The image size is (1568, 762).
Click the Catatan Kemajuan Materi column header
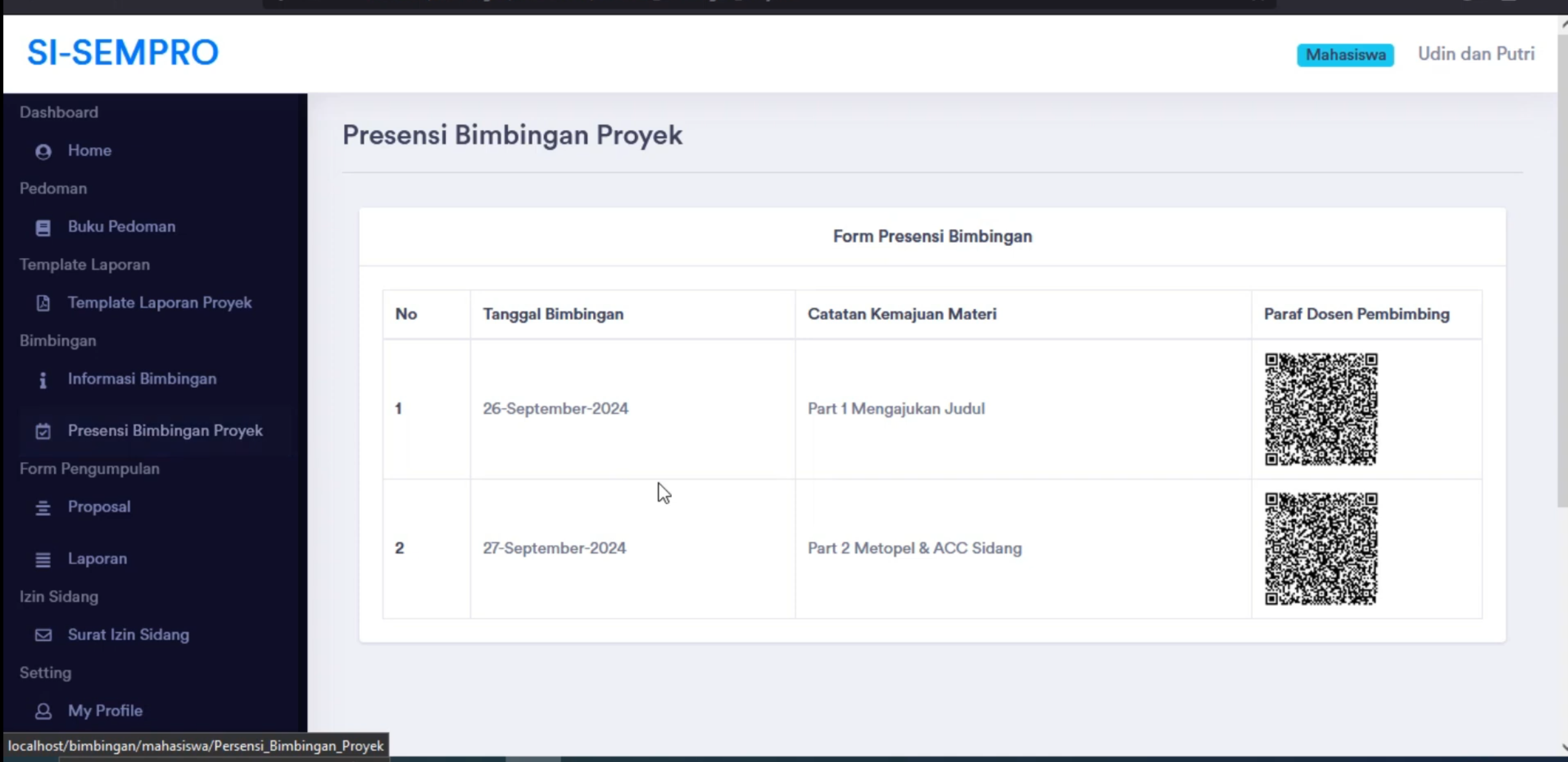point(1023,314)
